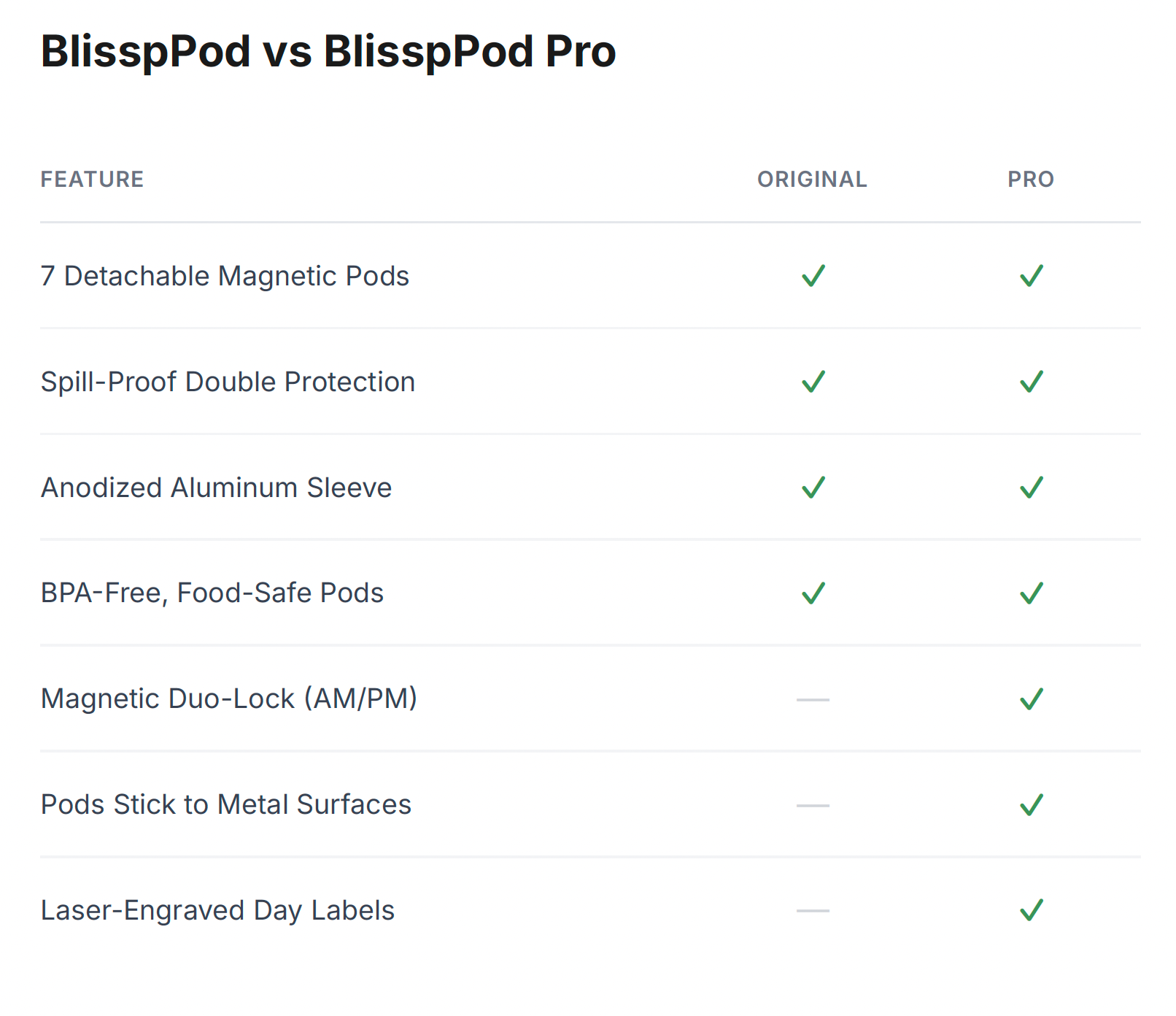Click Original checkmark for BPA-Free, Food-Safe Pods
Image resolution: width=1176 pixels, height=1016 pixels.
[x=813, y=593]
